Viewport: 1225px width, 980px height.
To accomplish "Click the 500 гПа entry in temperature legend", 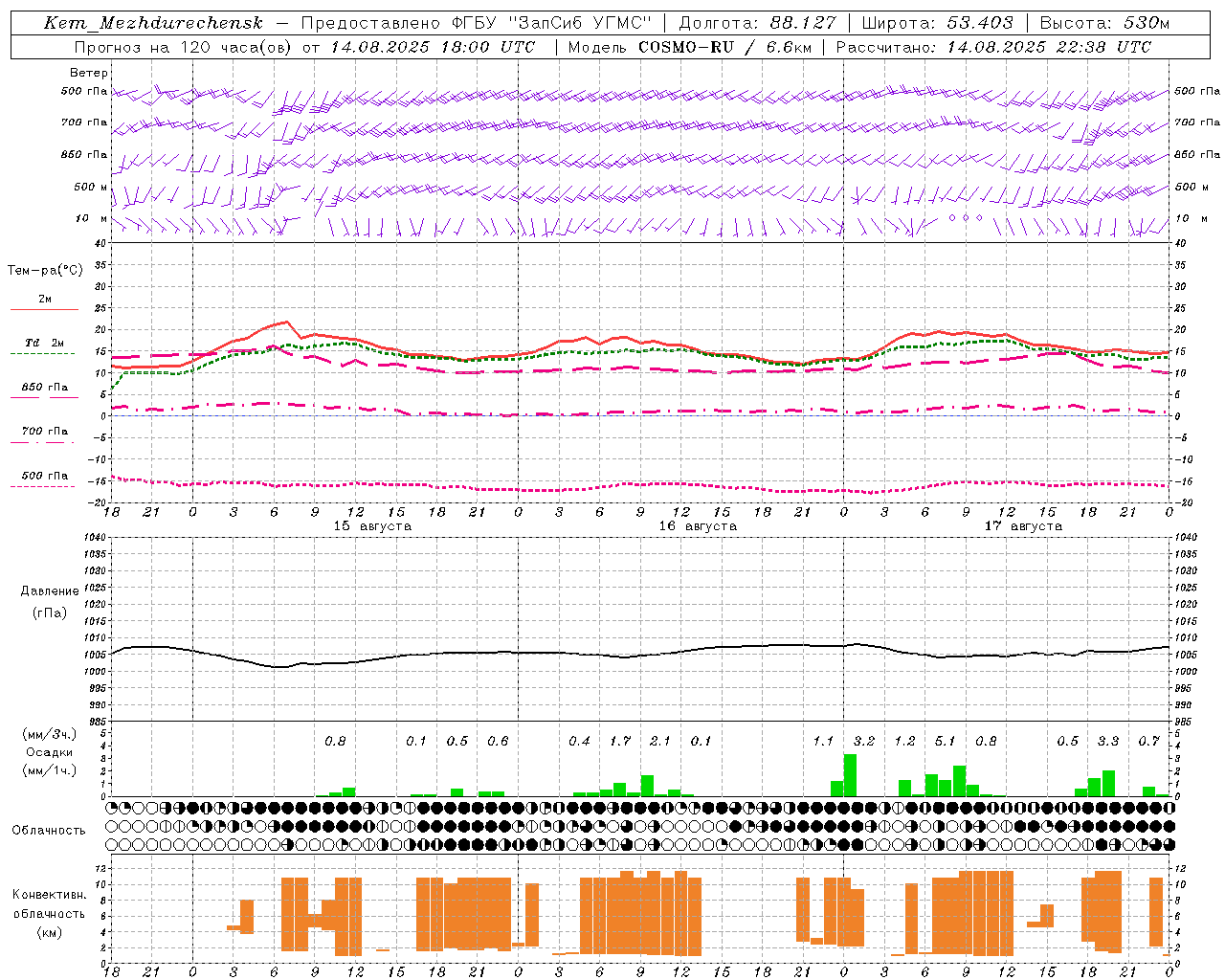I will pyautogui.click(x=45, y=476).
